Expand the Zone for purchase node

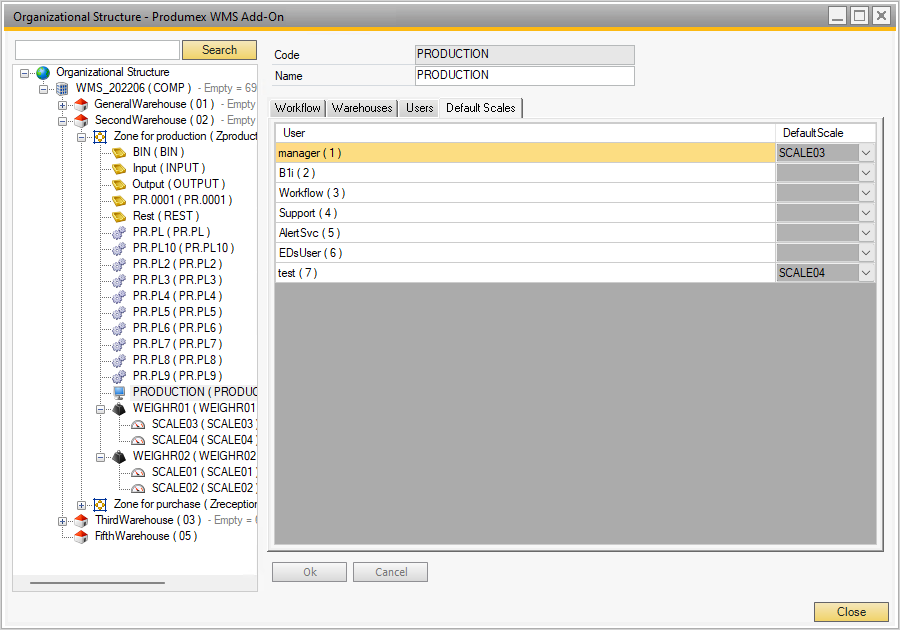coord(81,503)
